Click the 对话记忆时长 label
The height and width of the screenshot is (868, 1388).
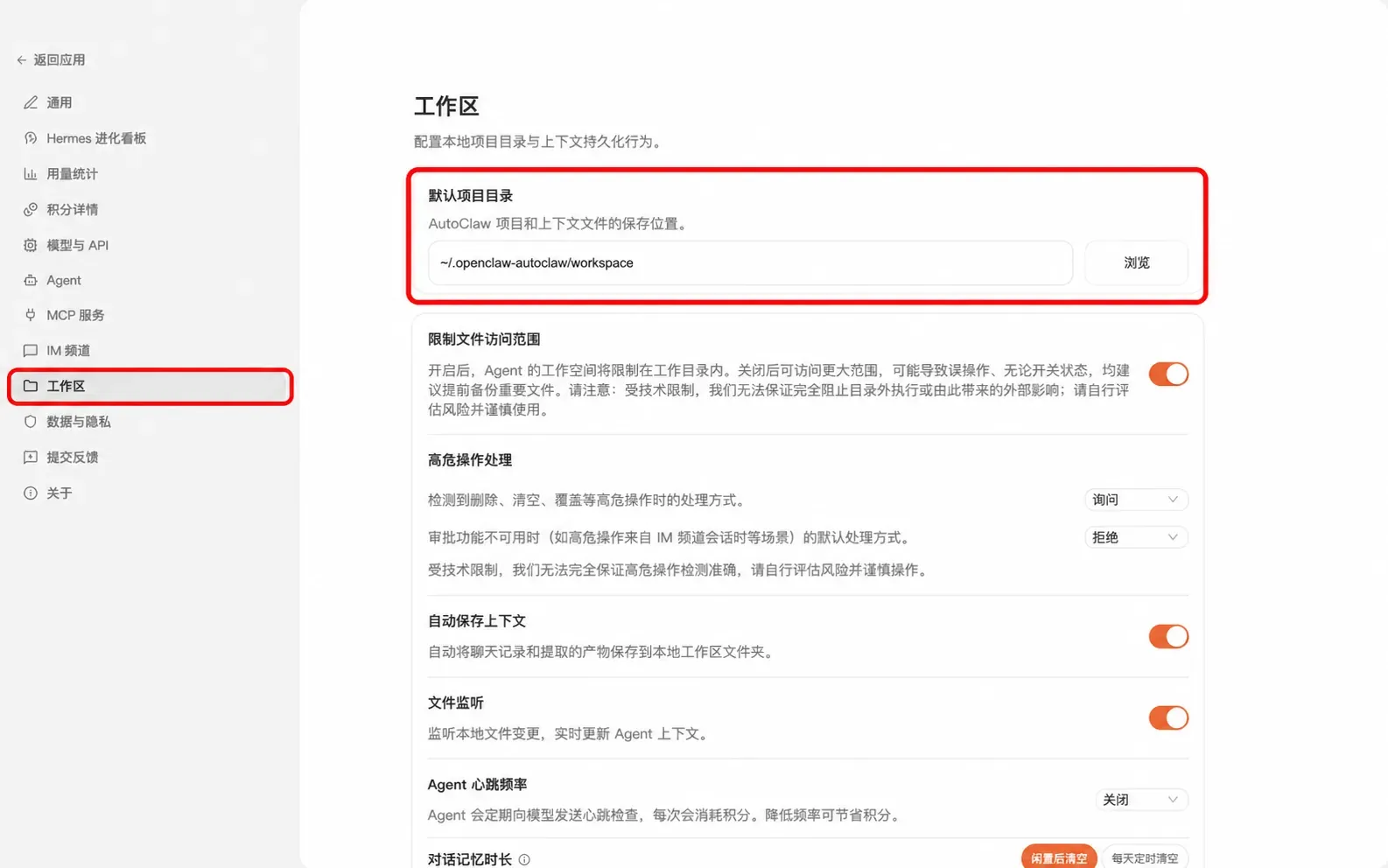(470, 859)
